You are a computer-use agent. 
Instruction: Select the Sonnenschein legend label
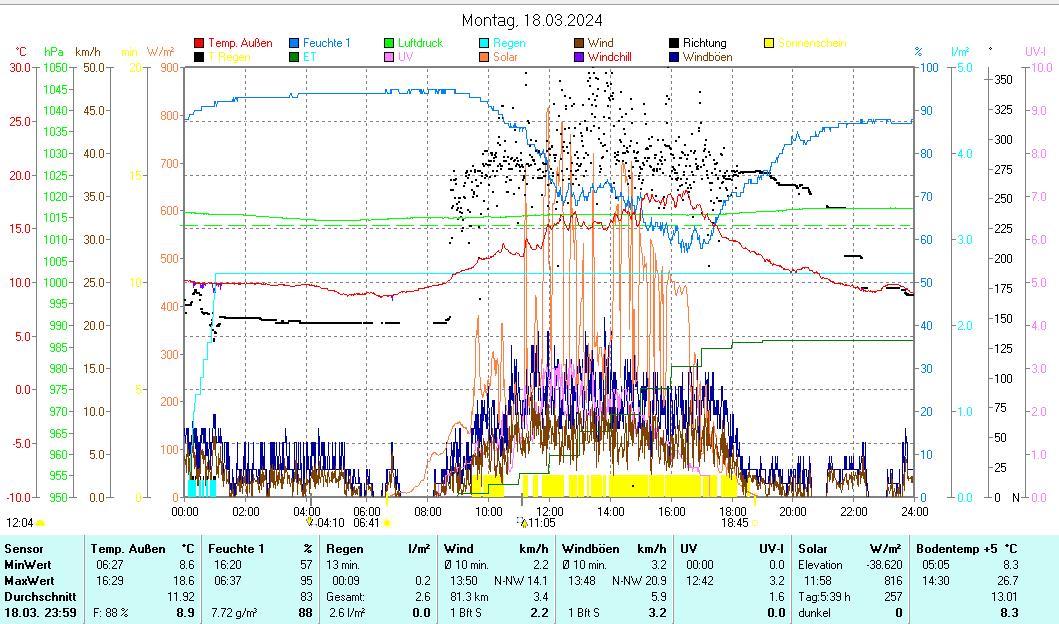click(812, 43)
